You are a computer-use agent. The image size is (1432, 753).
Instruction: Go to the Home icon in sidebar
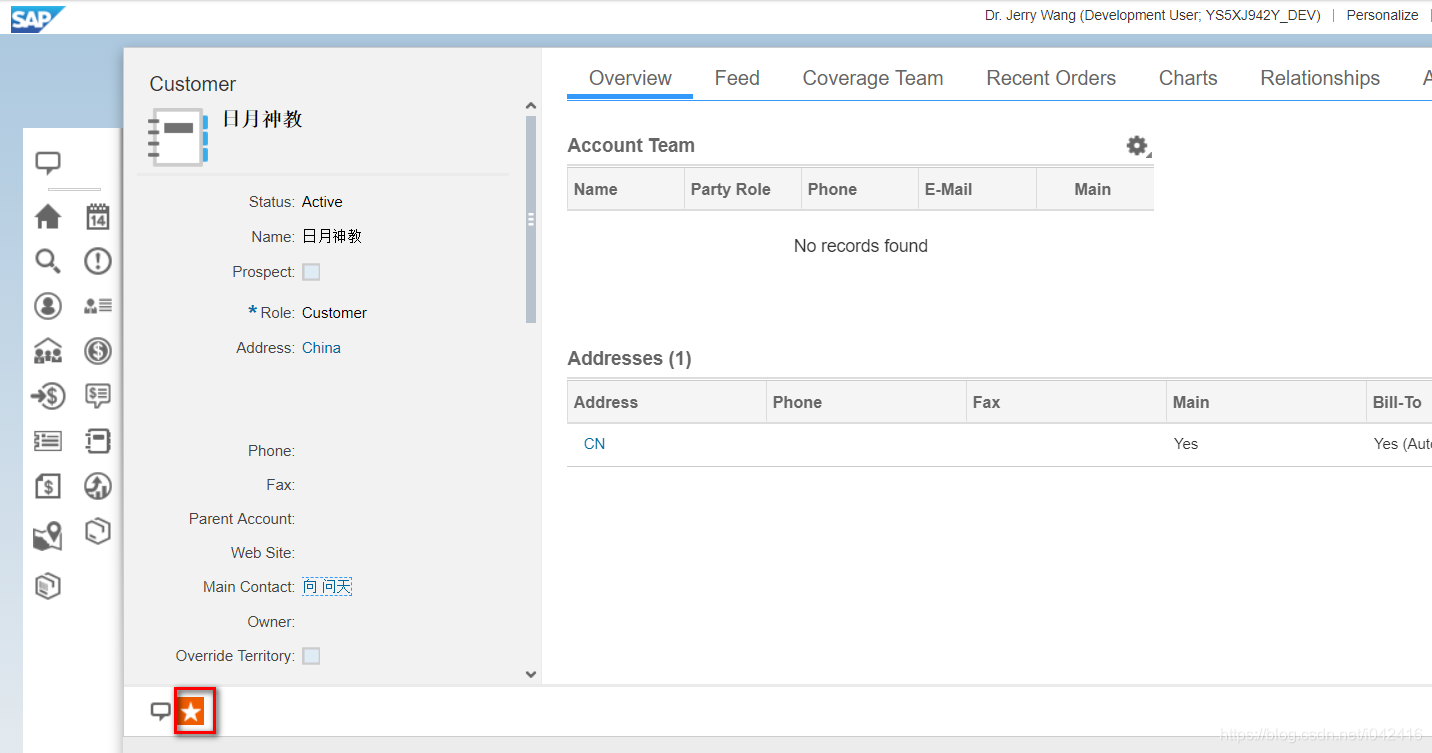48,216
